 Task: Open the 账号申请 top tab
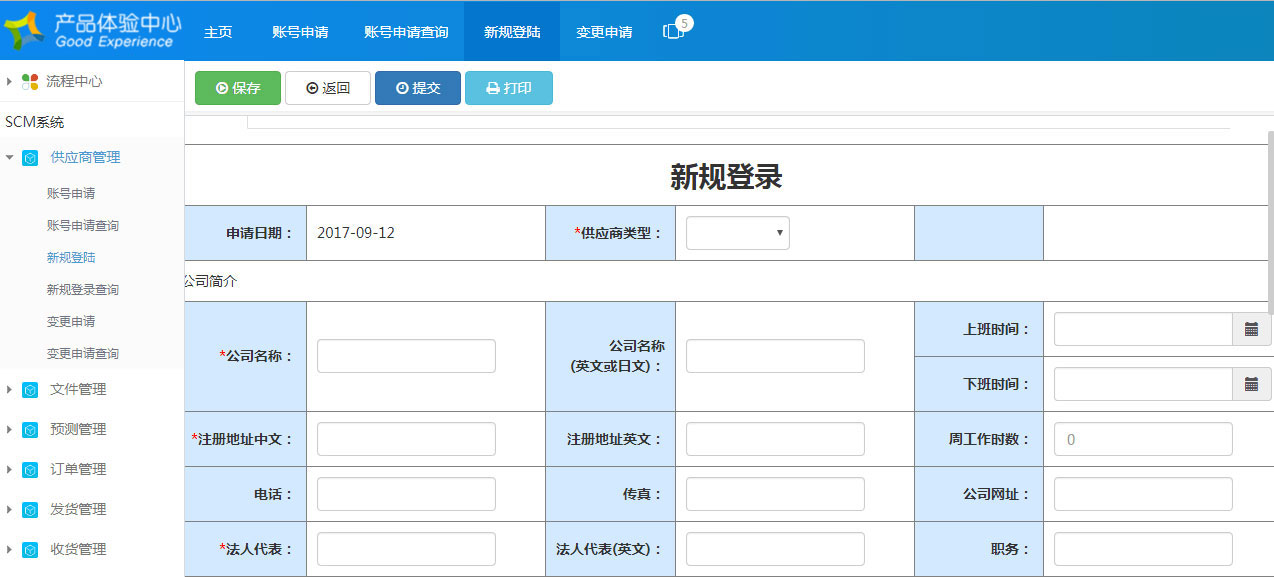point(300,31)
